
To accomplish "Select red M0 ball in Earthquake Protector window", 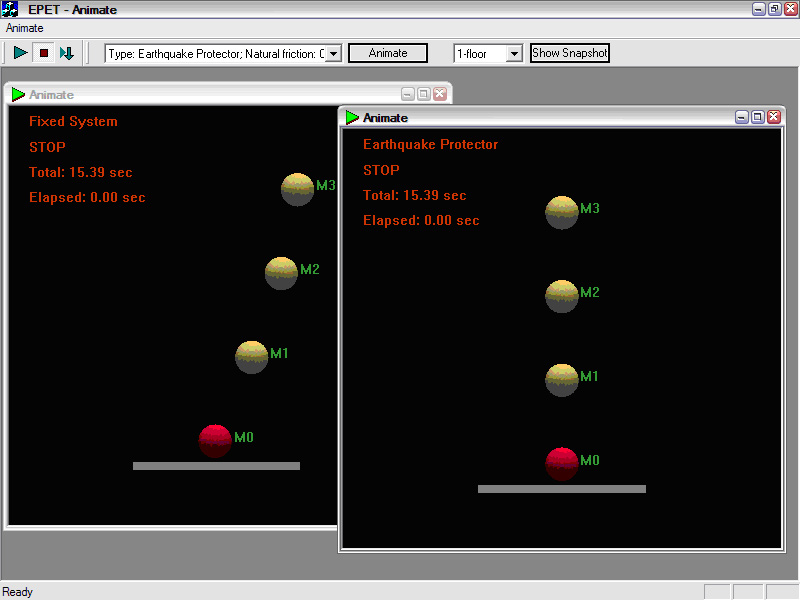I will click(562, 464).
